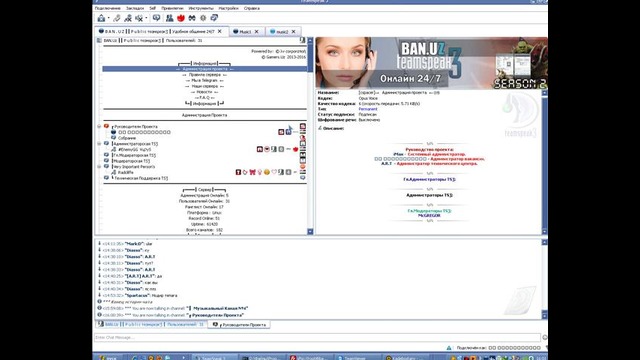Click the heart badge on the Radcliffe row
This screenshot has width=640, height=360.
pyautogui.click(x=274, y=172)
